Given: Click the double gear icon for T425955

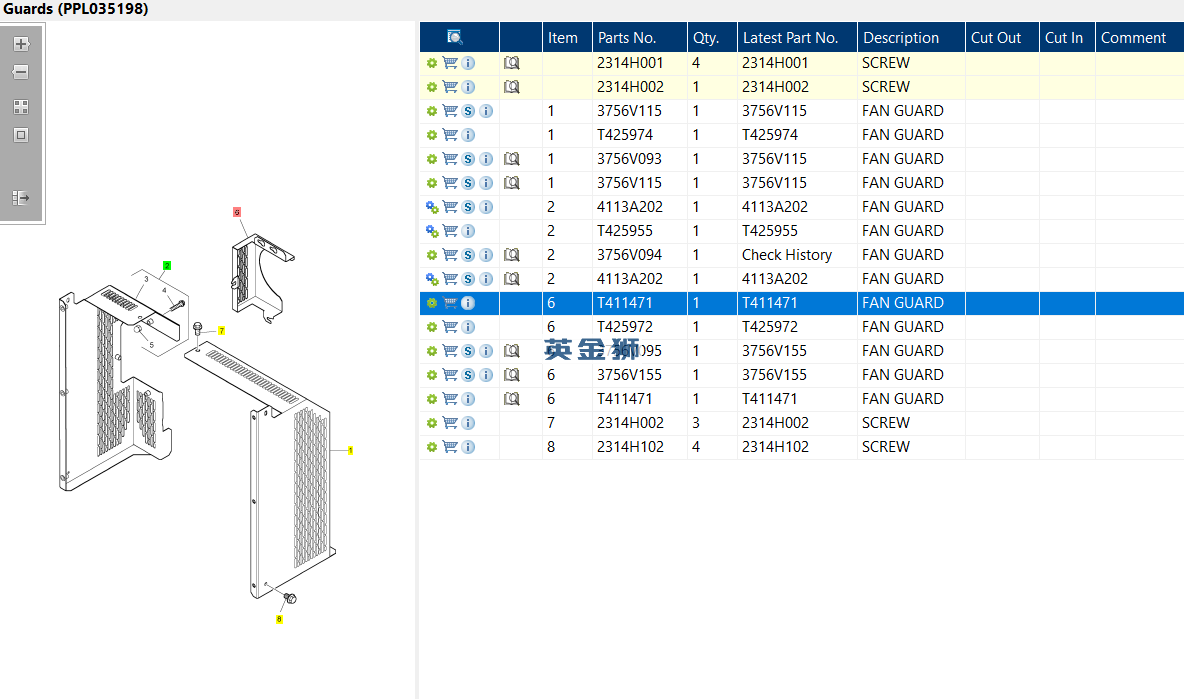Looking at the screenshot, I should (x=432, y=231).
